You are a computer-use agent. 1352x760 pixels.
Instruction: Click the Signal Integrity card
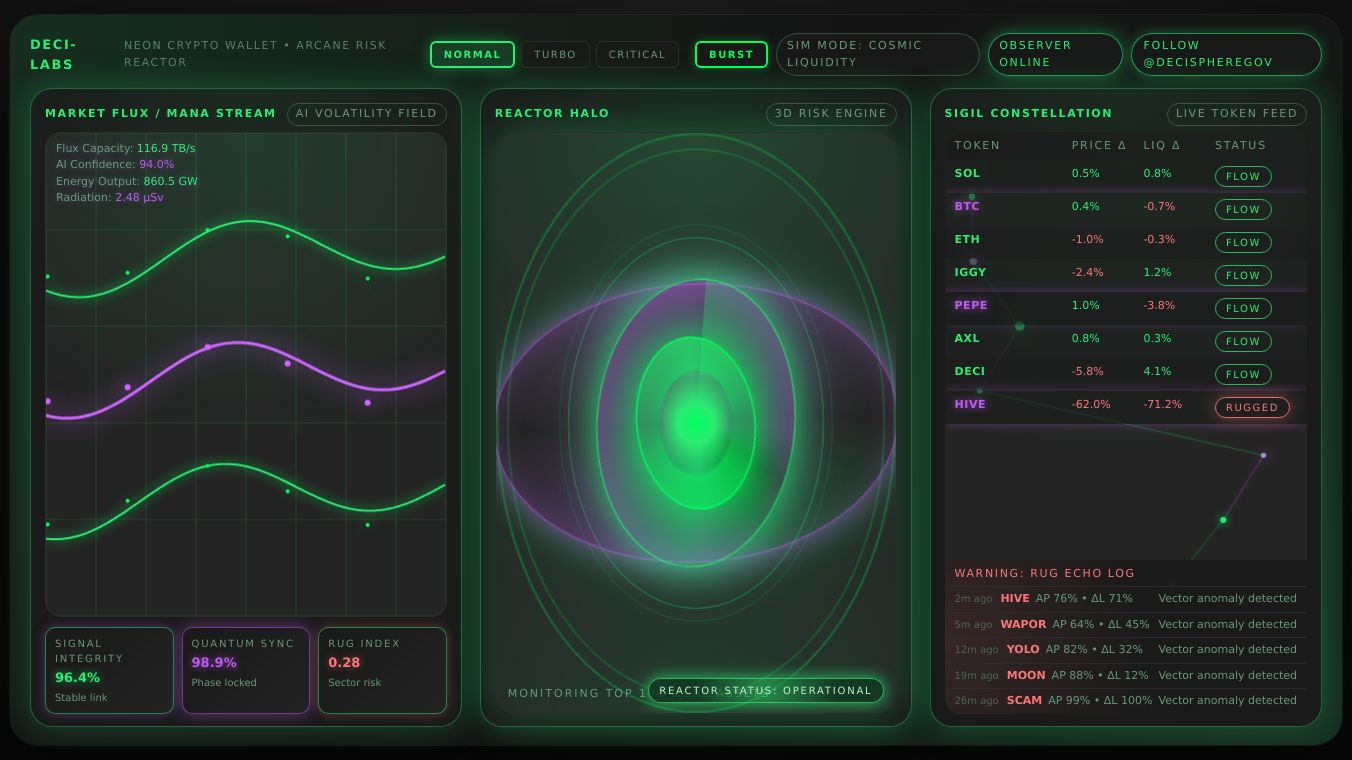[109, 670]
